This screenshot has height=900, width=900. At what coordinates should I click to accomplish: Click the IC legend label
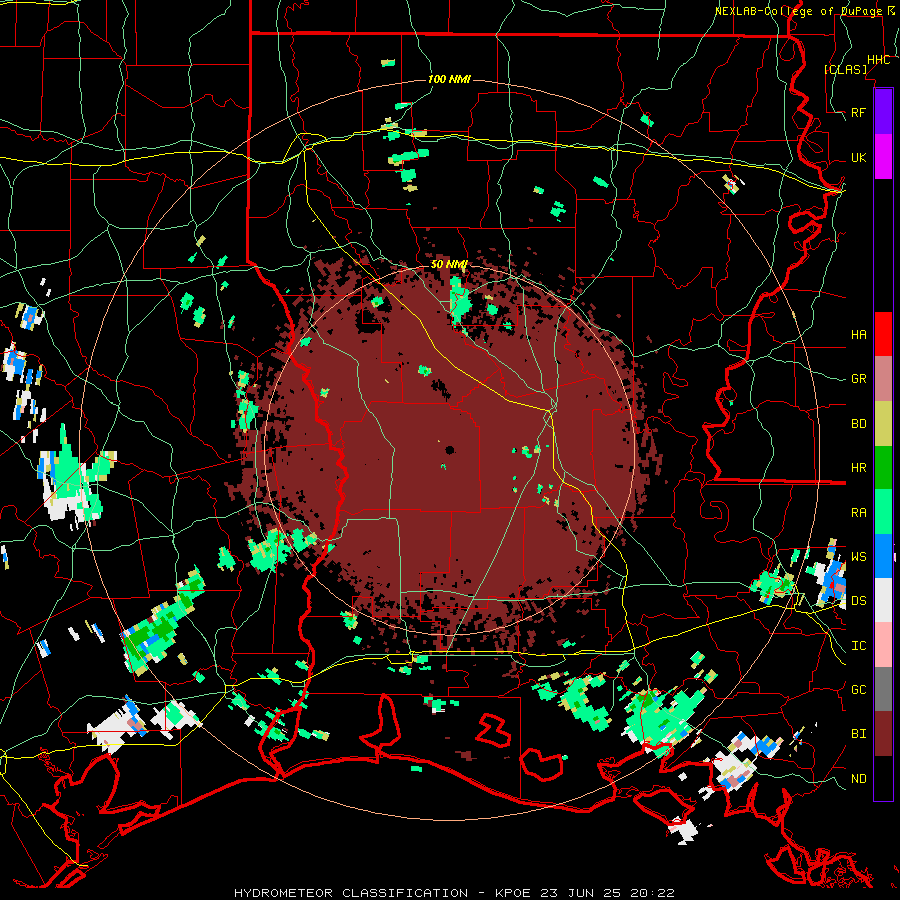pos(859,646)
